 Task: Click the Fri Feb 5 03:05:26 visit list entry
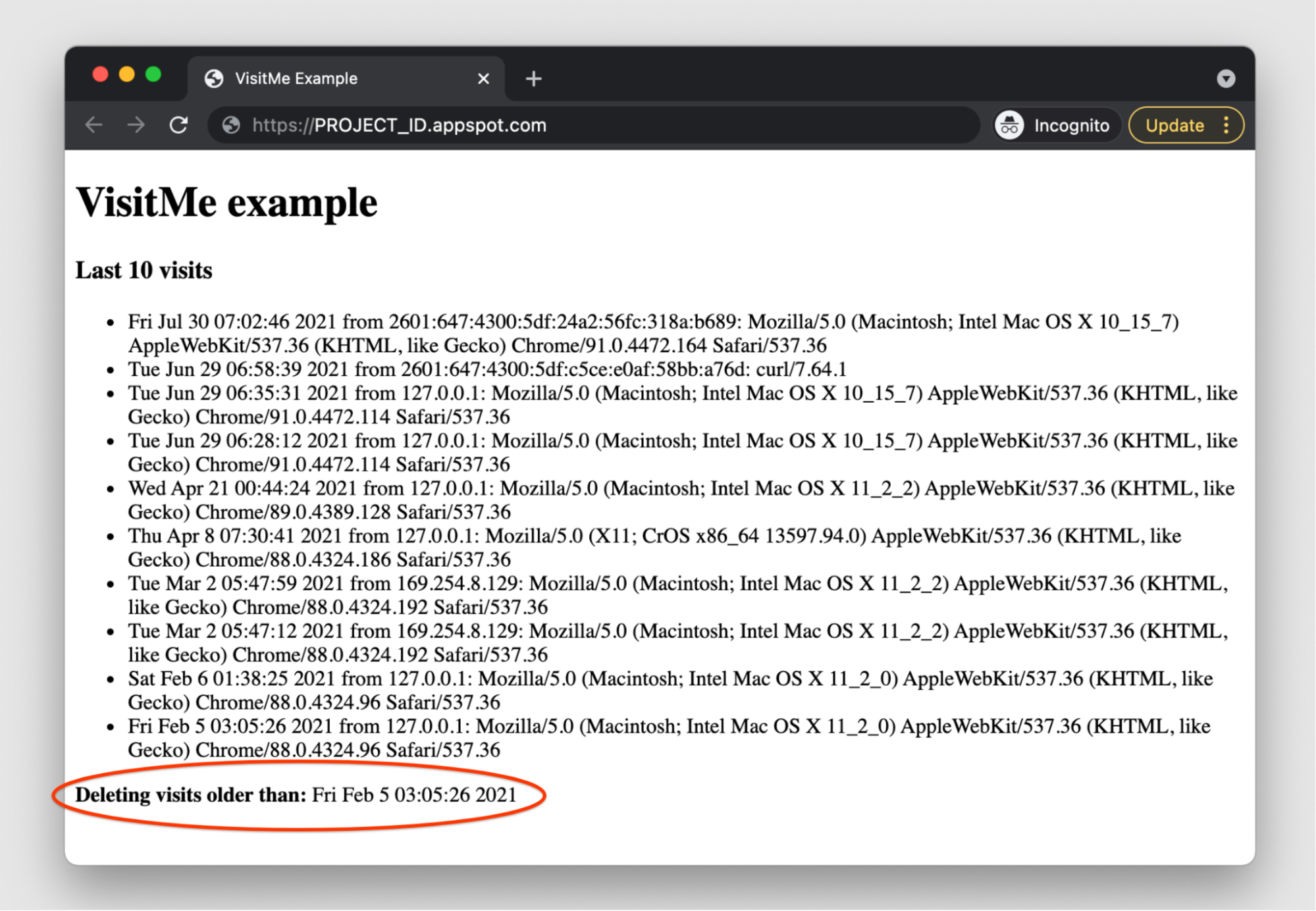669,738
